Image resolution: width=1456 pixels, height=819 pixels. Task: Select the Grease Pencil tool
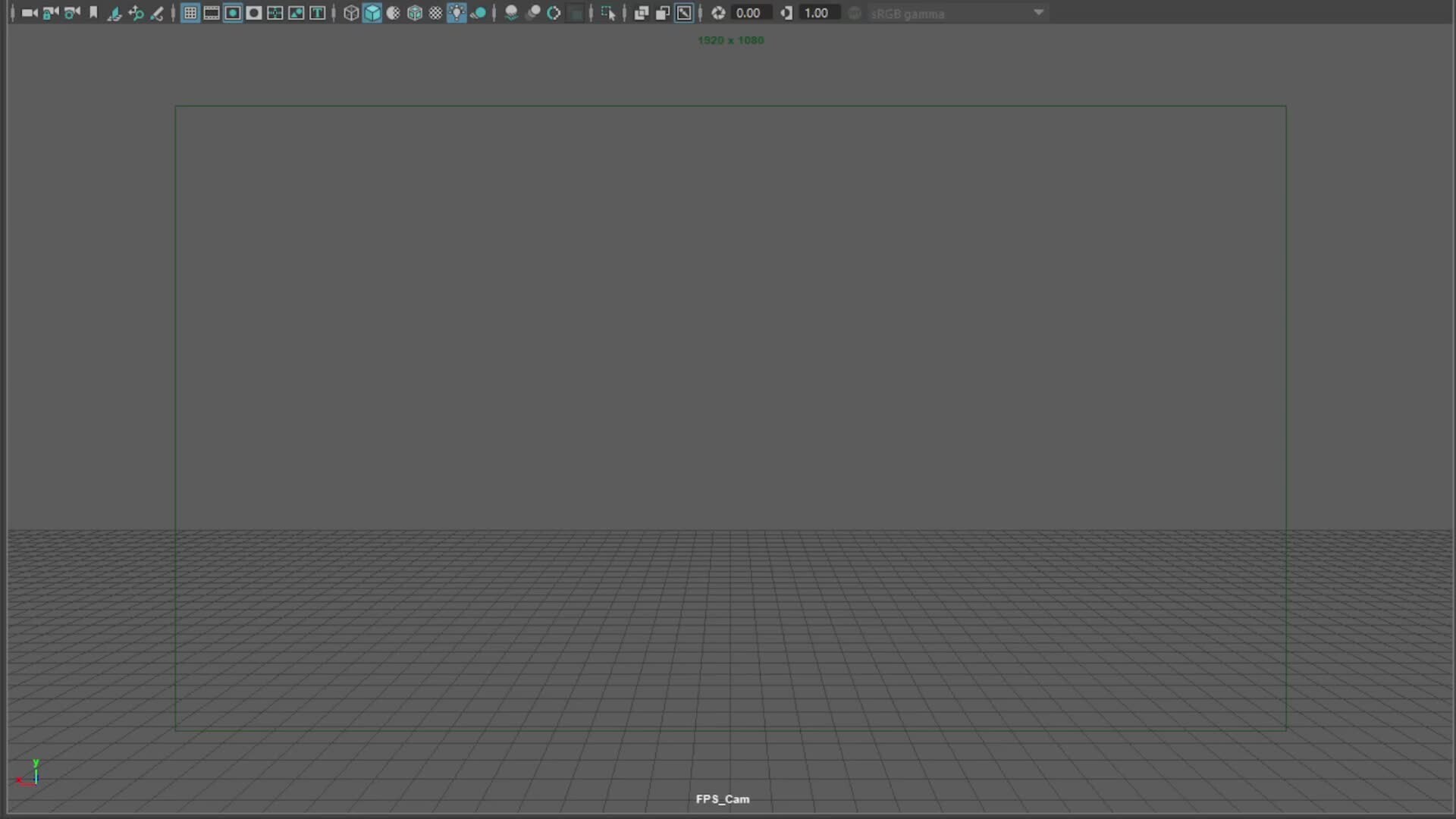158,13
